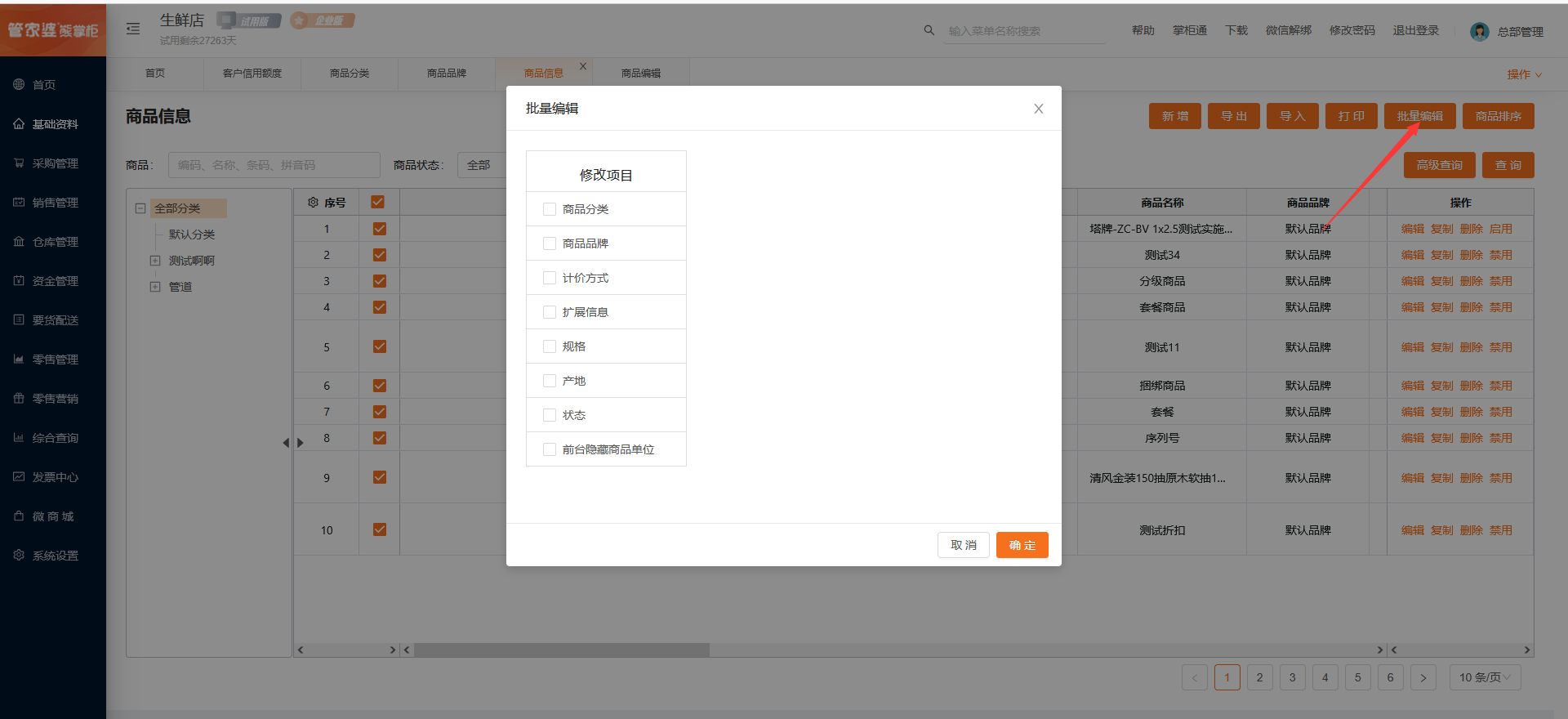The width and height of the screenshot is (1568, 719).
Task: Click the search magnifier icon in header
Action: pos(929,30)
